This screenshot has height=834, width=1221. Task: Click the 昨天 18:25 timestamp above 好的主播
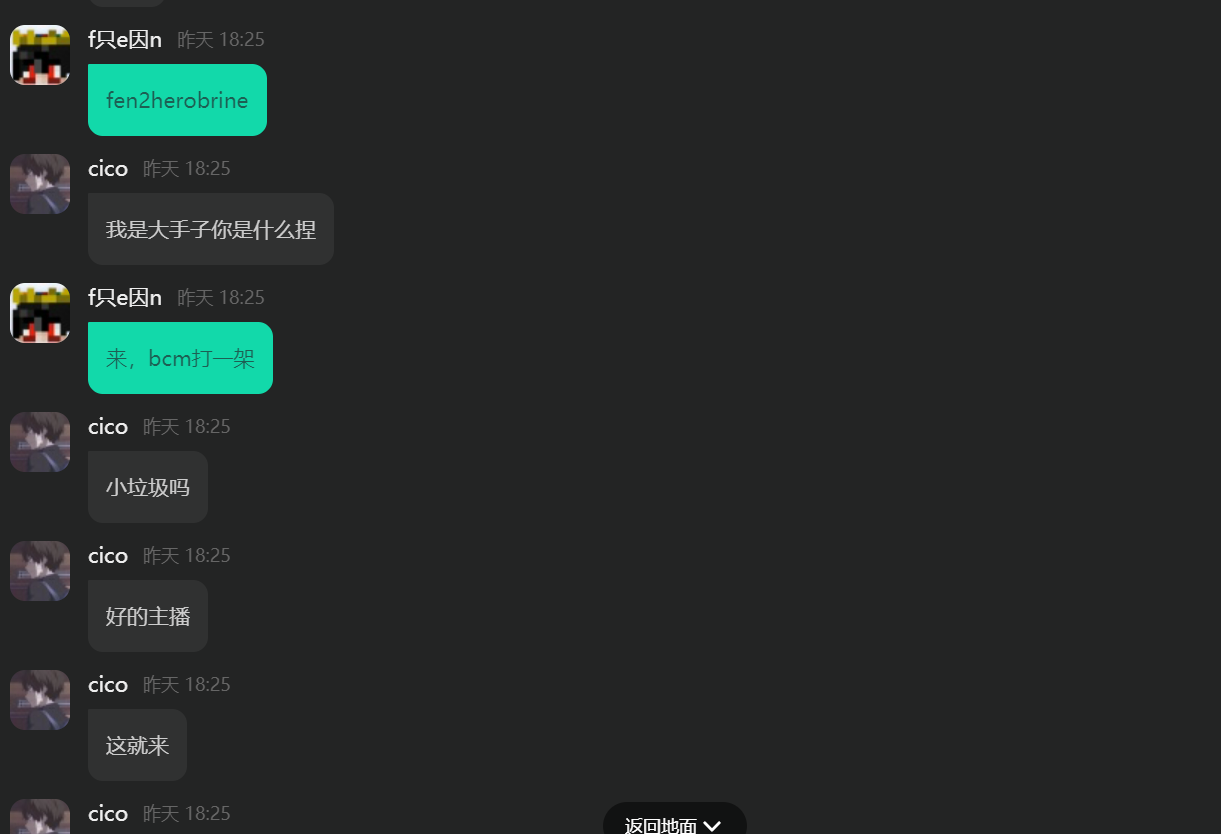[x=187, y=556]
